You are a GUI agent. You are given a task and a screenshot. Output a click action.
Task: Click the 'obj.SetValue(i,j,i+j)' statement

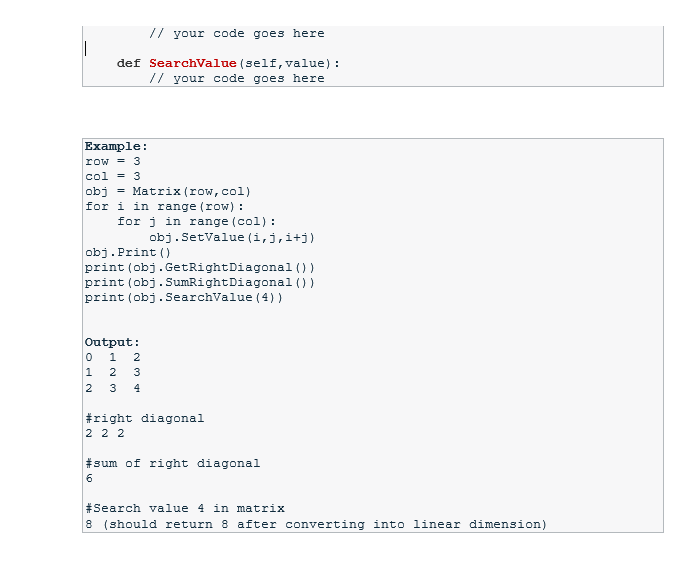232,237
